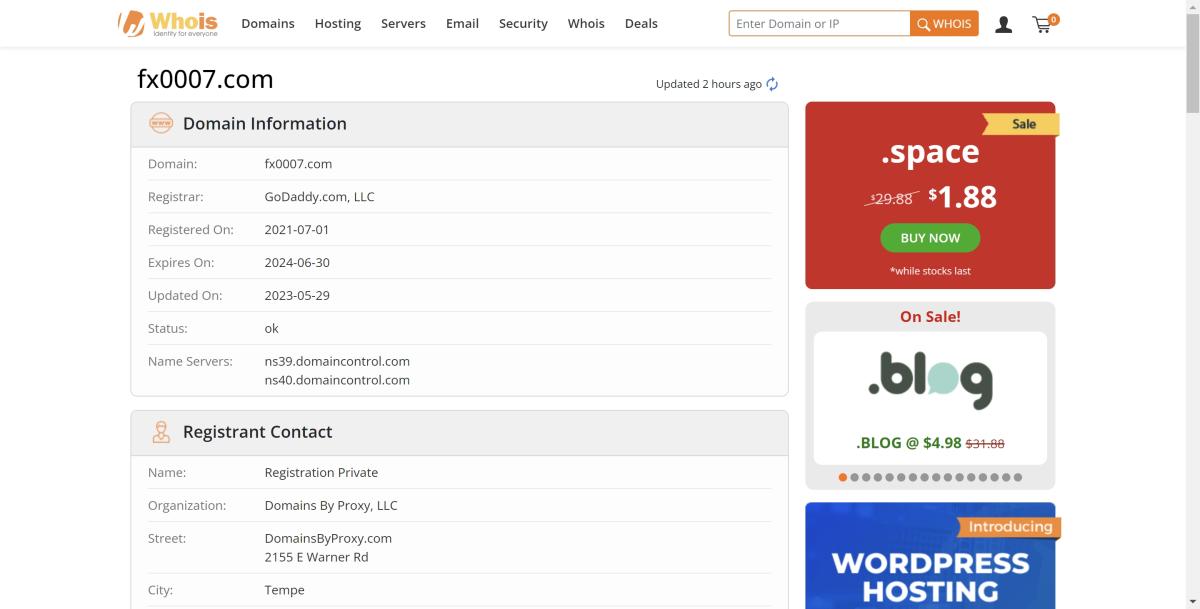
Task: Open the user account icon
Action: pos(1003,24)
